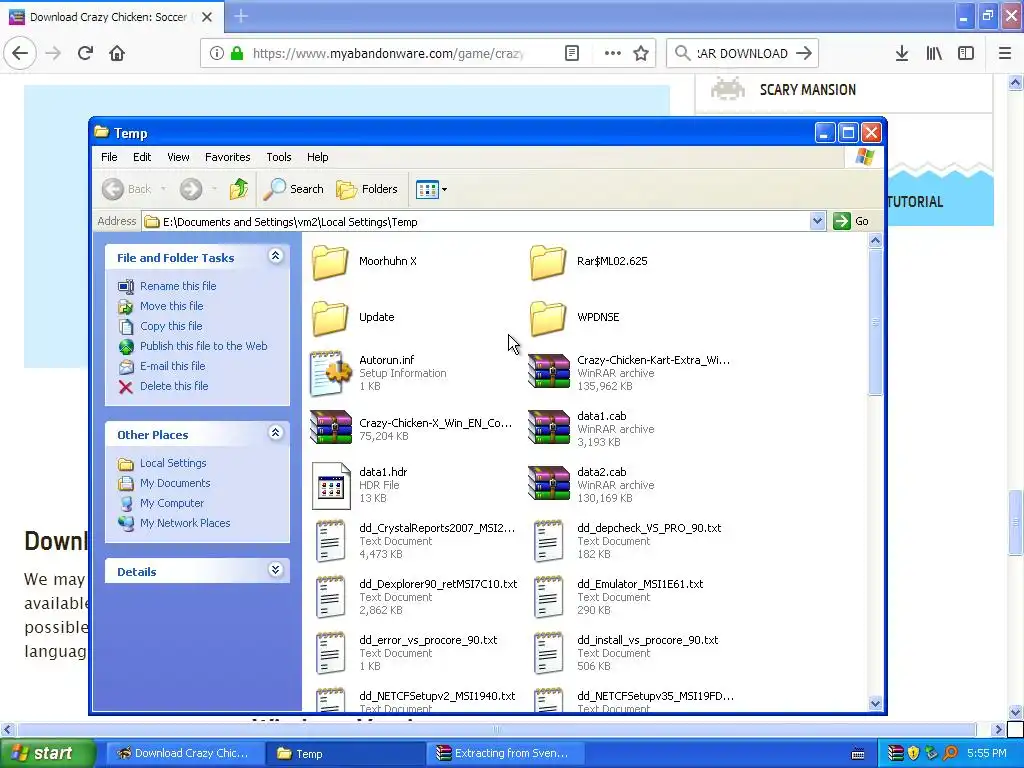This screenshot has width=1024, height=768.
Task: Open the File menu
Action: click(109, 157)
